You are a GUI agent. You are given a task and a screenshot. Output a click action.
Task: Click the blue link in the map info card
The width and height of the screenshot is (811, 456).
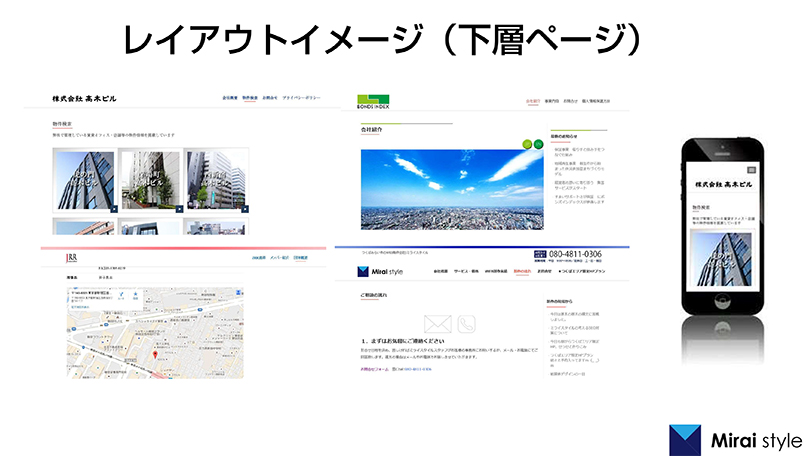[x=80, y=307]
